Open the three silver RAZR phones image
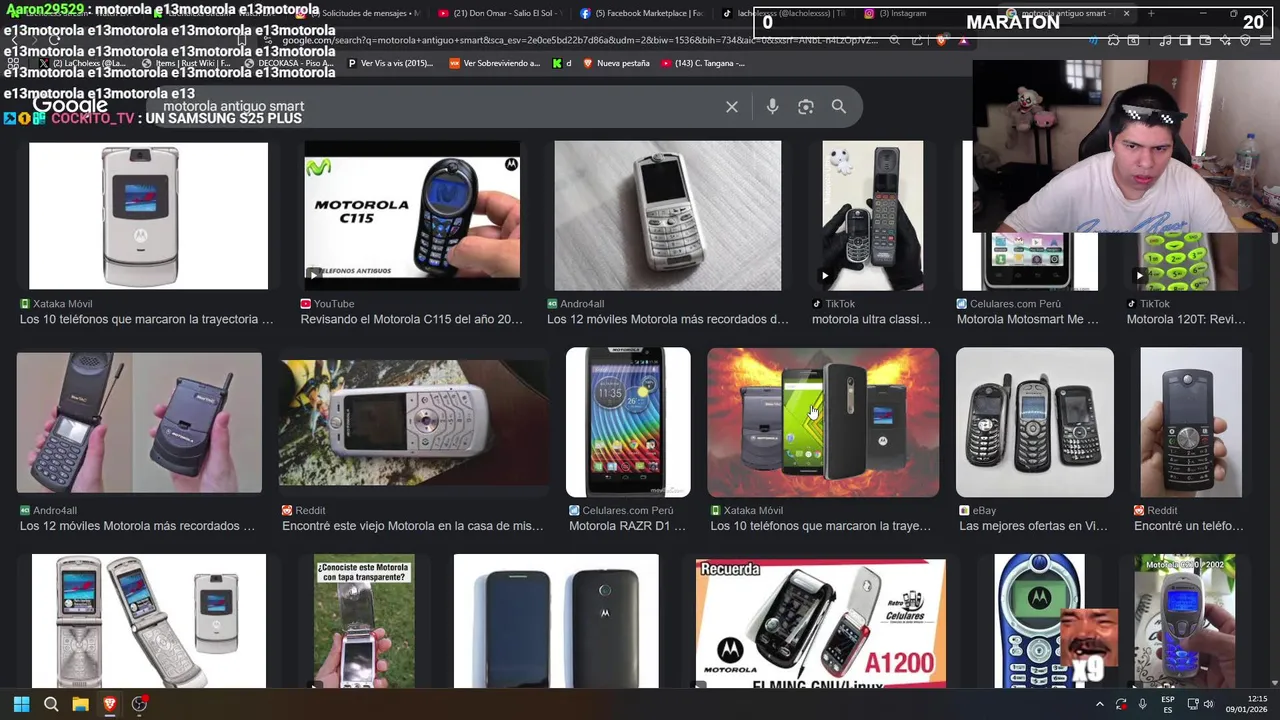Viewport: 1280px width, 720px height. [x=149, y=621]
